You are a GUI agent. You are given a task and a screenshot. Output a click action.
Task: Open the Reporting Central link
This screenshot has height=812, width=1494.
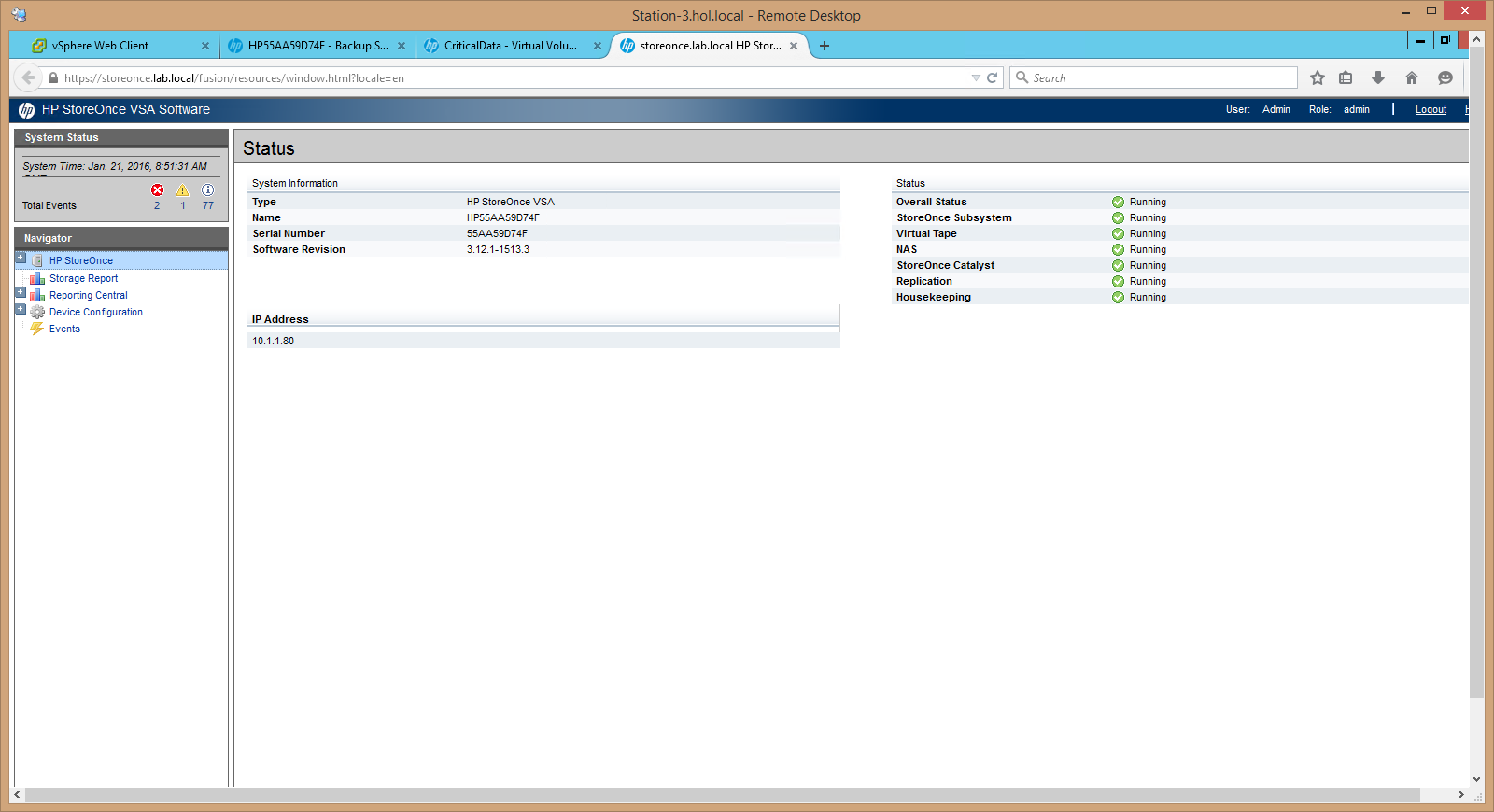coord(89,295)
